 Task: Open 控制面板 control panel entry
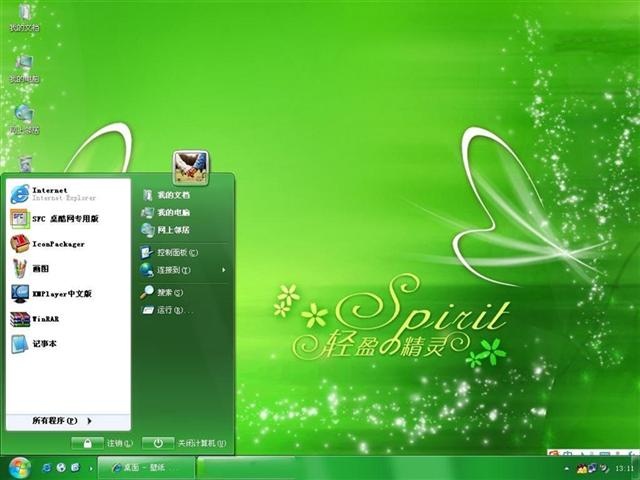[184, 253]
